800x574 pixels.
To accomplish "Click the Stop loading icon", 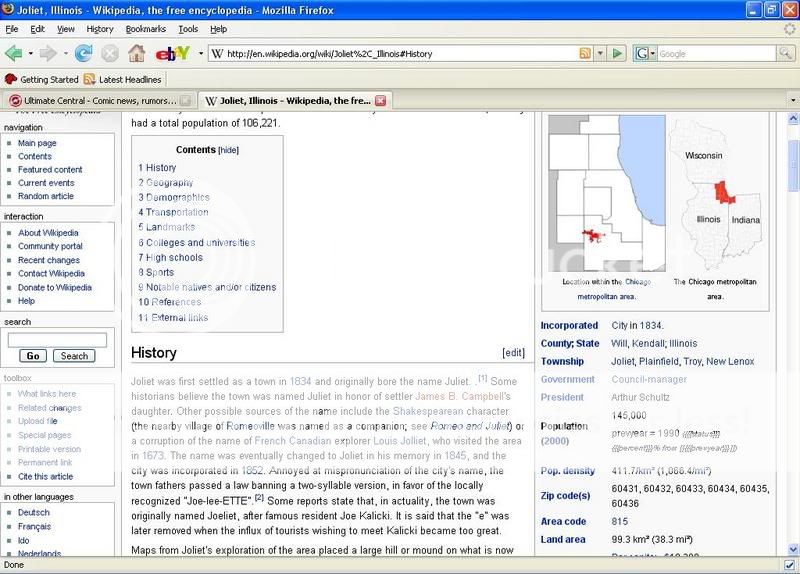I will (110, 53).
